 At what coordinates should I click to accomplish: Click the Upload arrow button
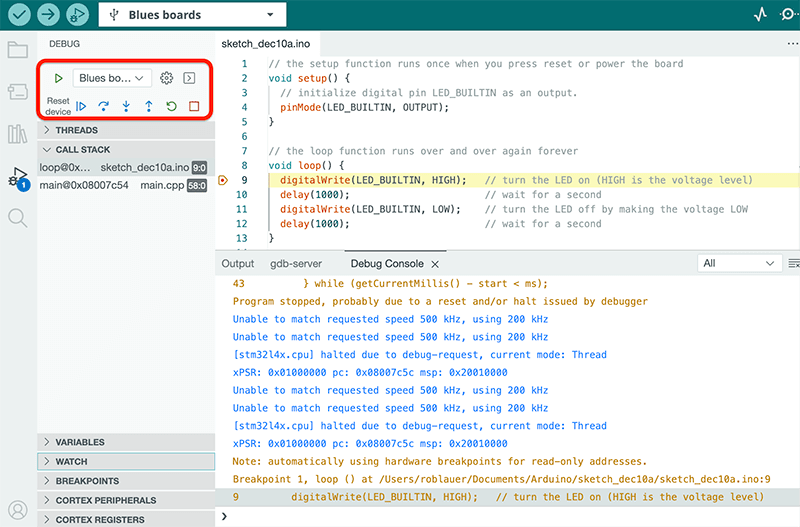[x=48, y=15]
